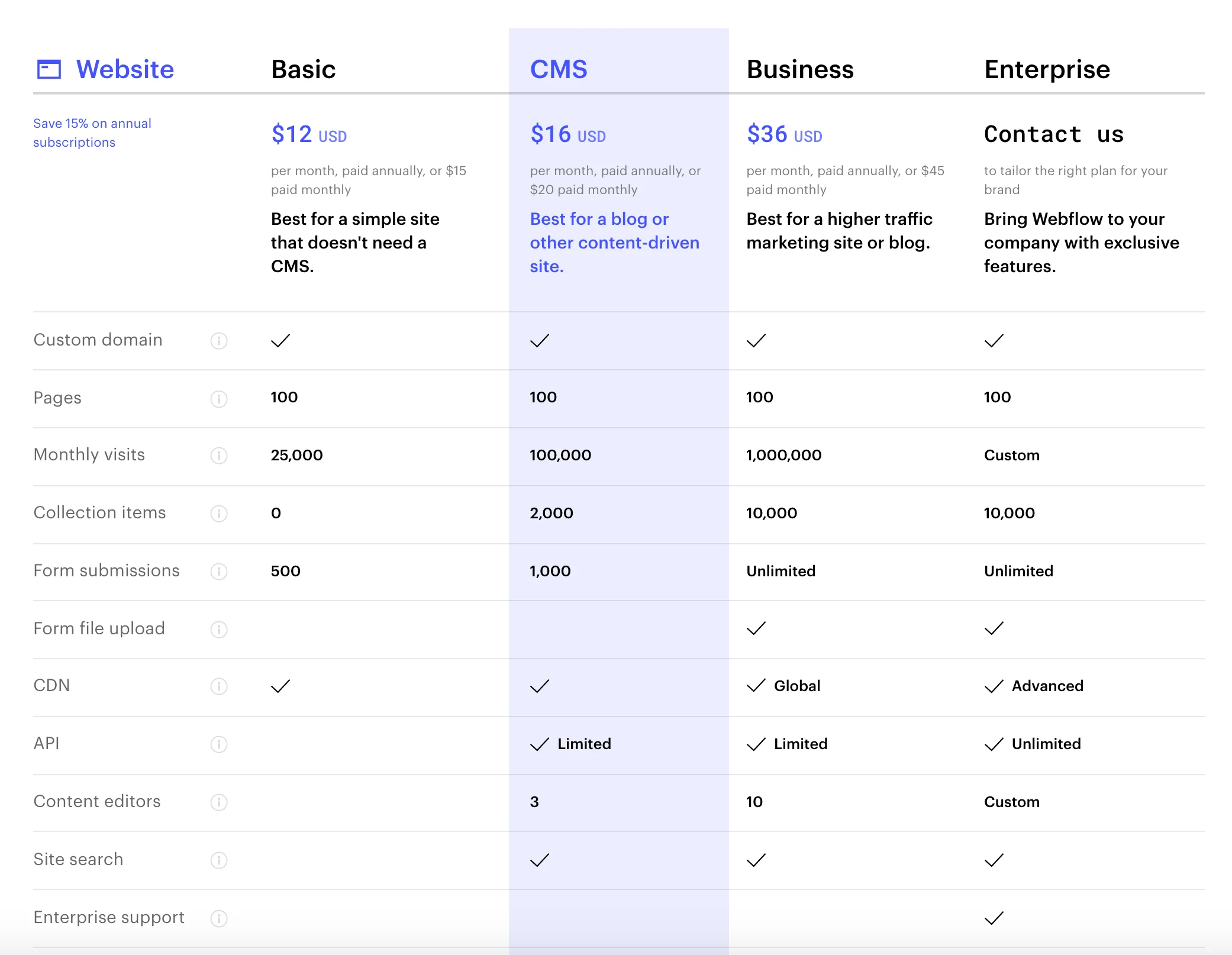Screen dimensions: 1232x955
Task: Click the Custom domain info icon
Action: tap(219, 341)
